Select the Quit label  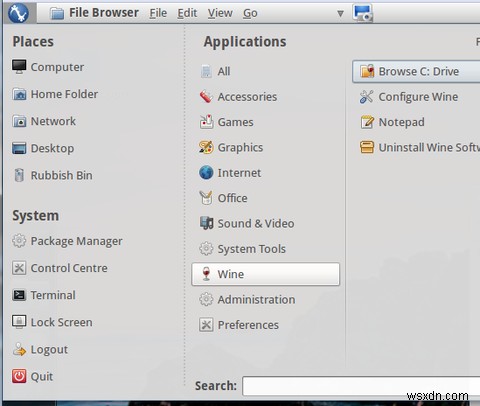click(x=42, y=377)
